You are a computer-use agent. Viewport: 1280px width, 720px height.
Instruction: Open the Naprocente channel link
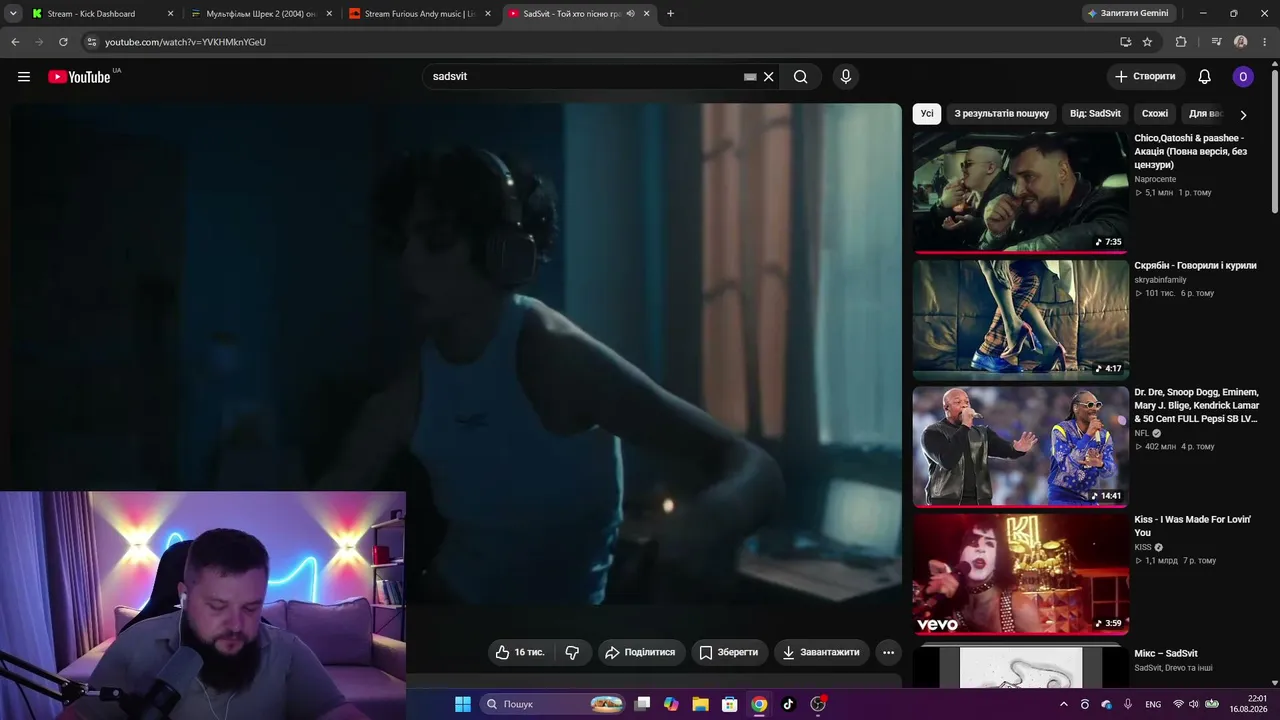click(x=1155, y=179)
